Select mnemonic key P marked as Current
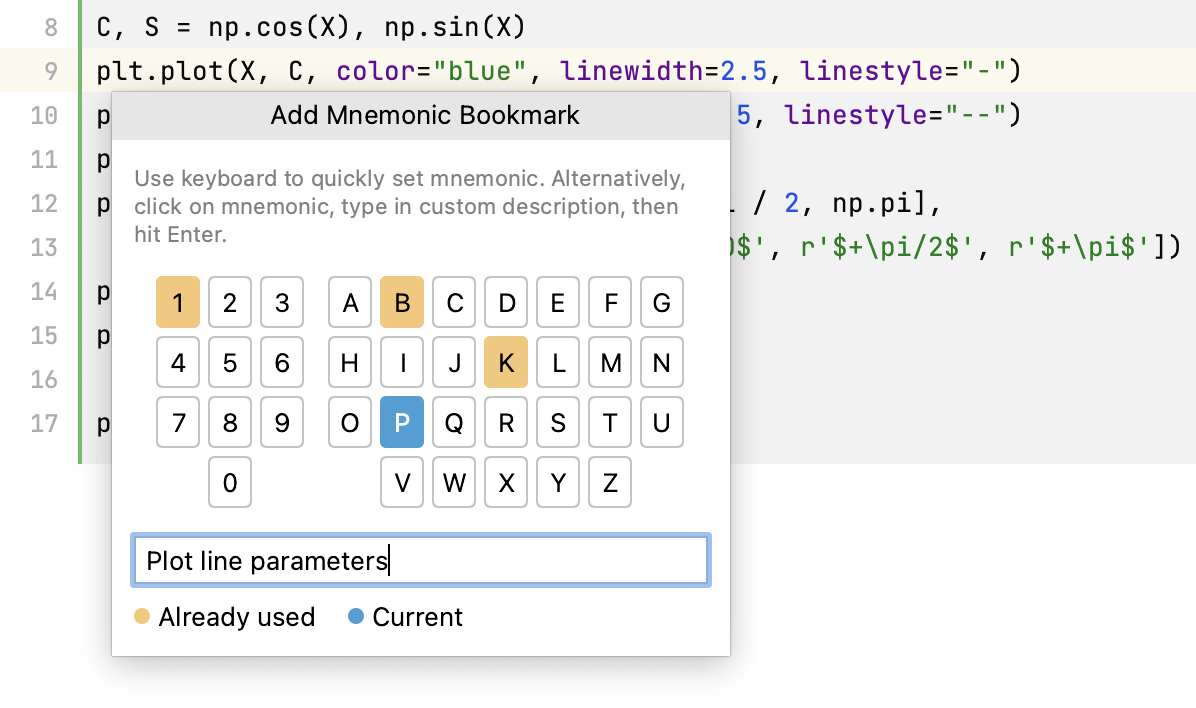Image resolution: width=1196 pixels, height=708 pixels. point(401,422)
